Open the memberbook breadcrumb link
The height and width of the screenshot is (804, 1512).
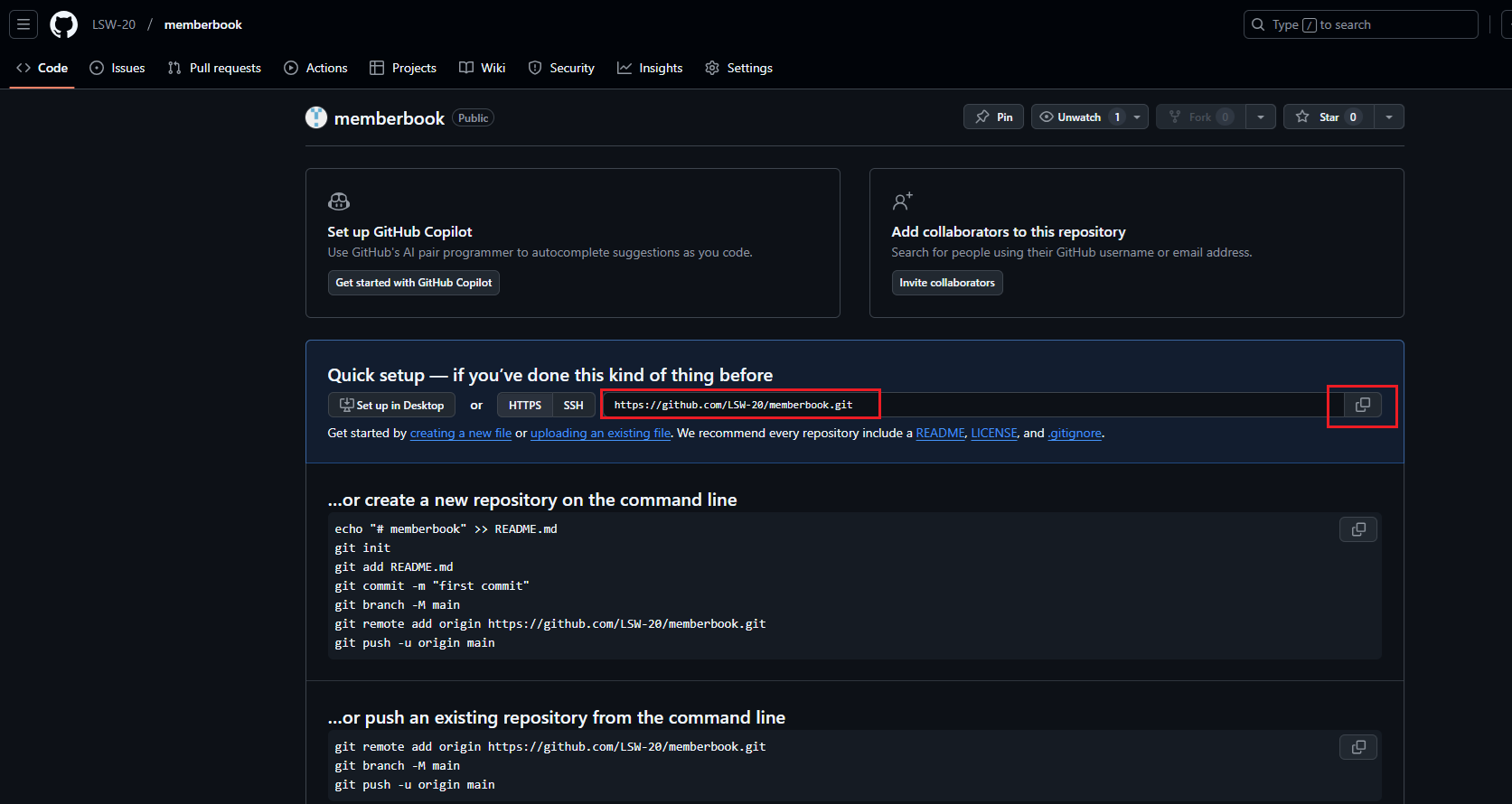coord(203,24)
